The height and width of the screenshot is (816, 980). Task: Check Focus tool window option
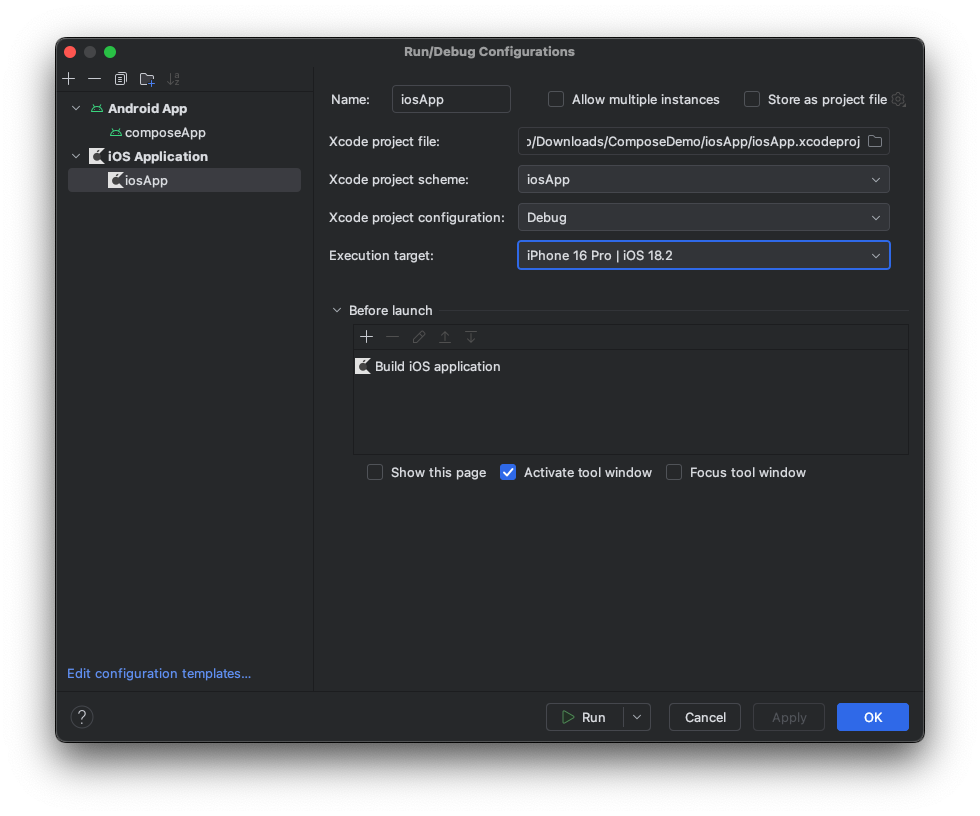coord(674,472)
